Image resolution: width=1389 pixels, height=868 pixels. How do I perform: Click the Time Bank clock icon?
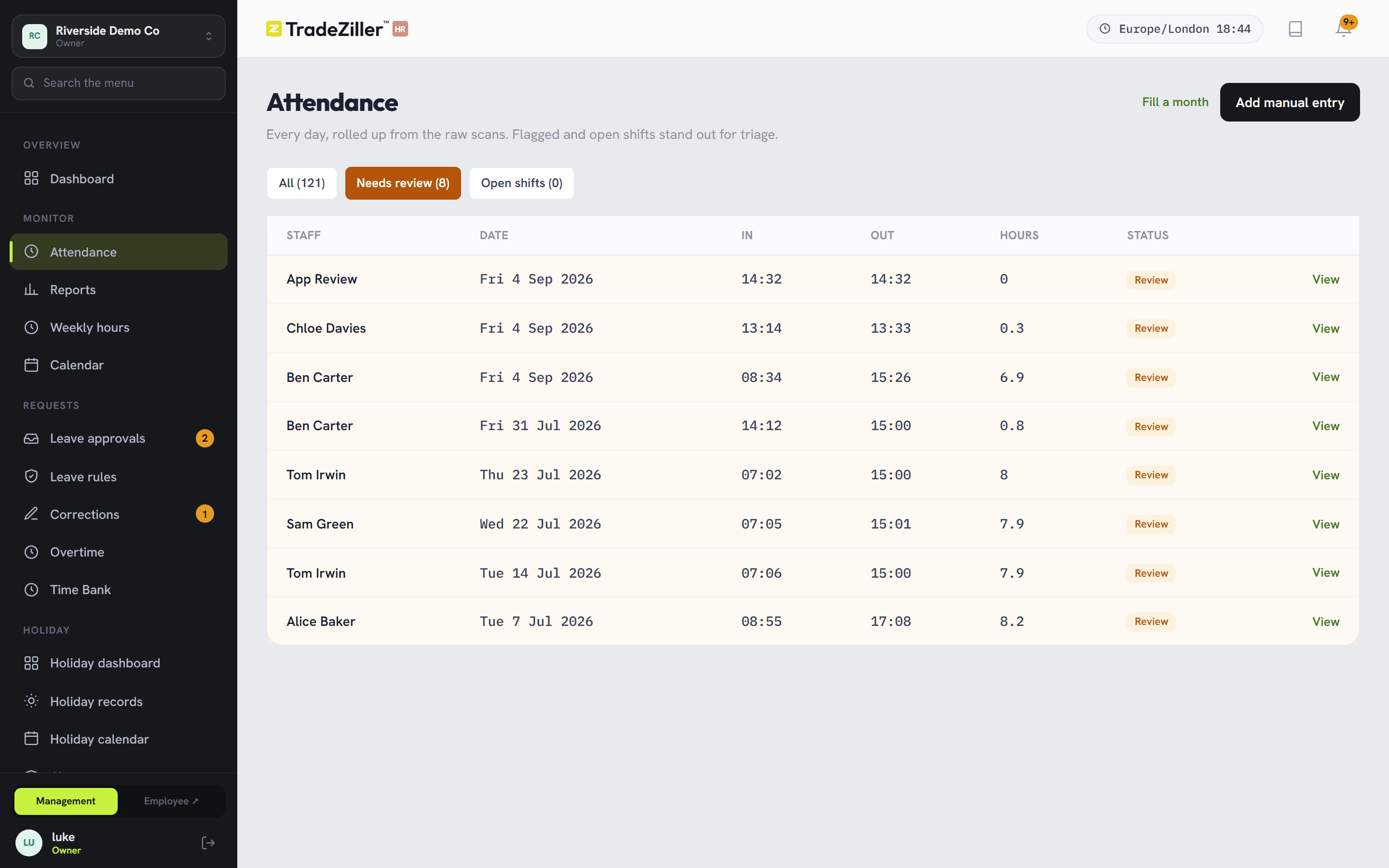31,590
